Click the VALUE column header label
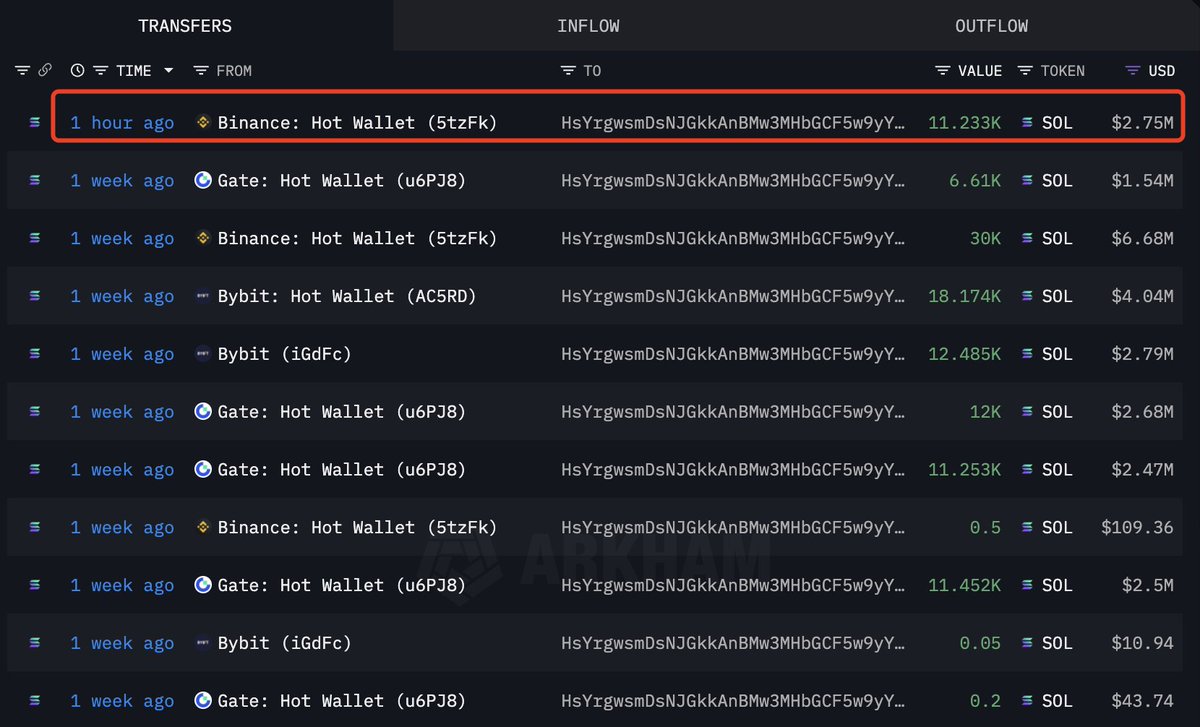 coord(980,71)
